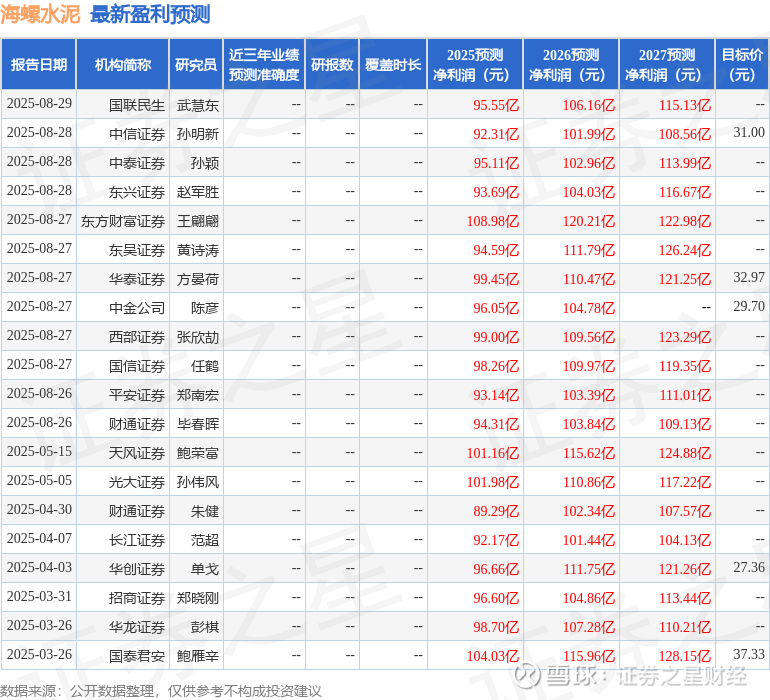This screenshot has height=700, width=770.
Task: Select institution 华泰证券
Action: click(137, 279)
